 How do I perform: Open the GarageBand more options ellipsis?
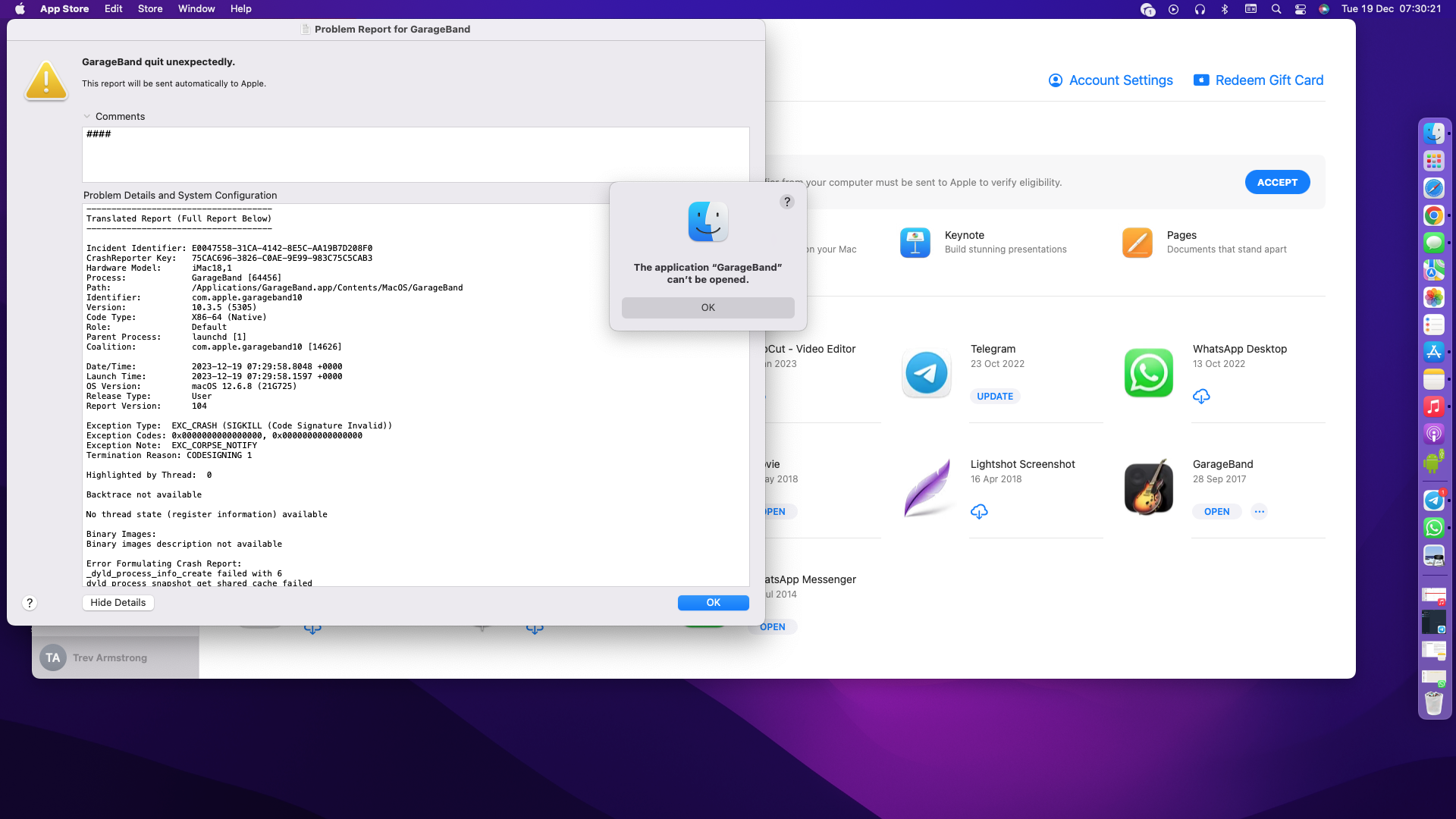1259,512
